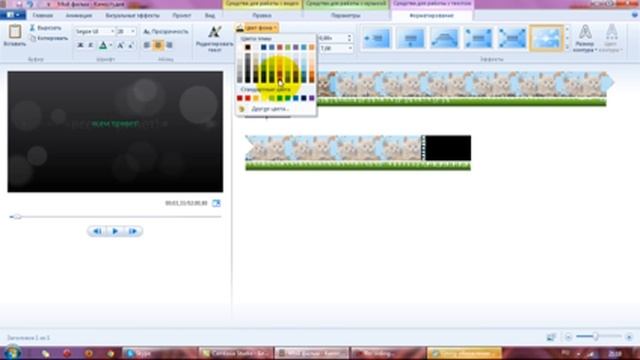Open the View ribbon tab
This screenshot has height=360, width=640.
[210, 16]
